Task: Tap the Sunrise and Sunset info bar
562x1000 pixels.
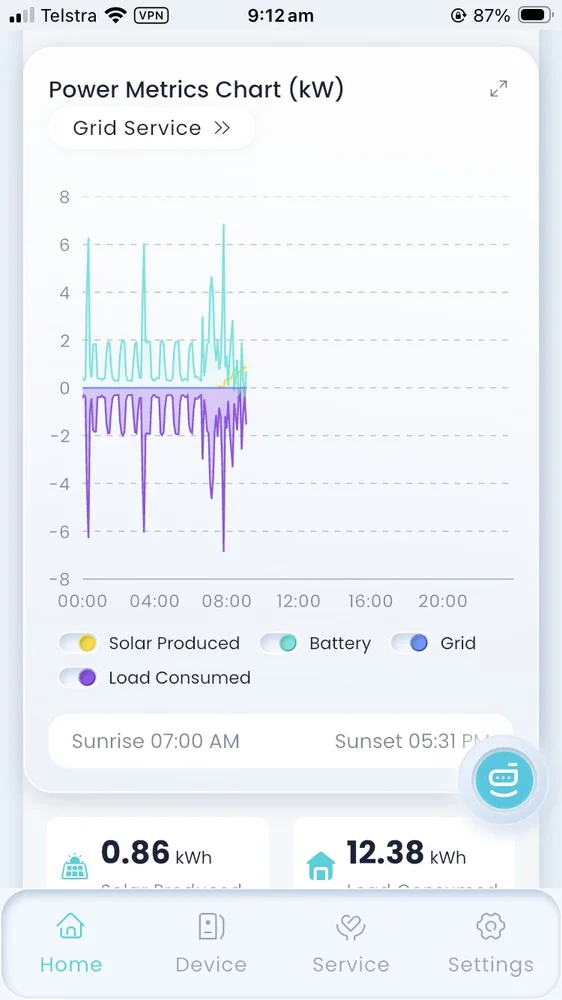Action: (x=281, y=741)
